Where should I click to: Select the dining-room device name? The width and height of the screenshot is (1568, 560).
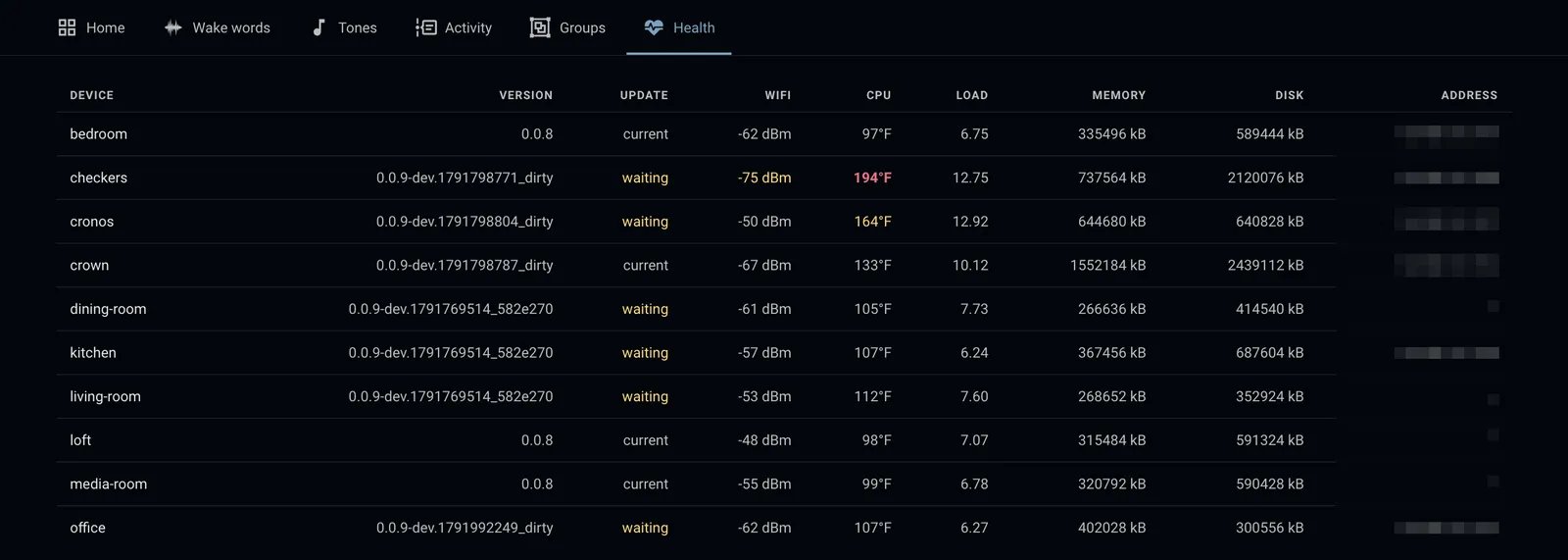point(108,309)
